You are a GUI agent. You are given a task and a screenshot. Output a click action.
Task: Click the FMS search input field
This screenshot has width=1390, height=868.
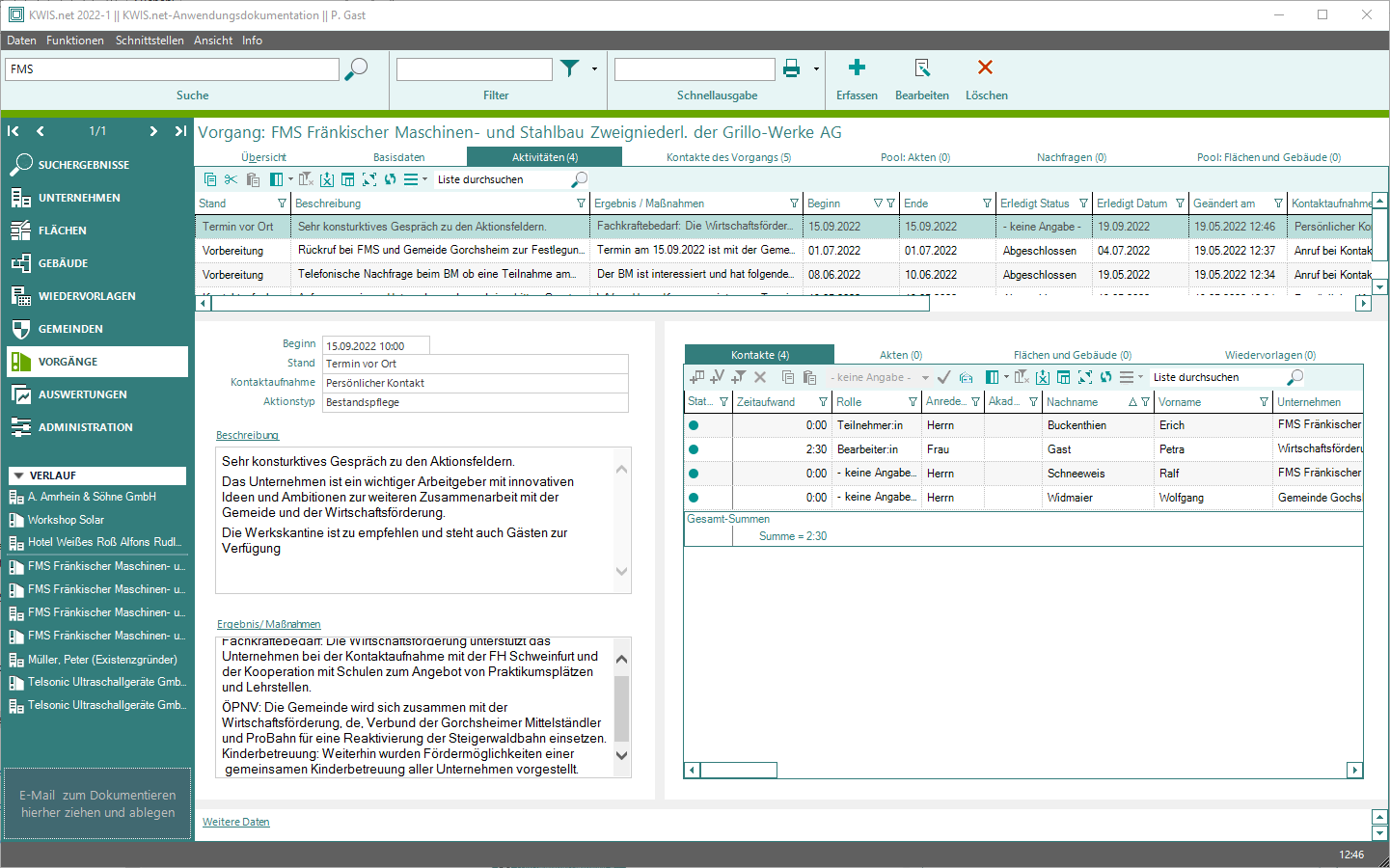tap(173, 69)
